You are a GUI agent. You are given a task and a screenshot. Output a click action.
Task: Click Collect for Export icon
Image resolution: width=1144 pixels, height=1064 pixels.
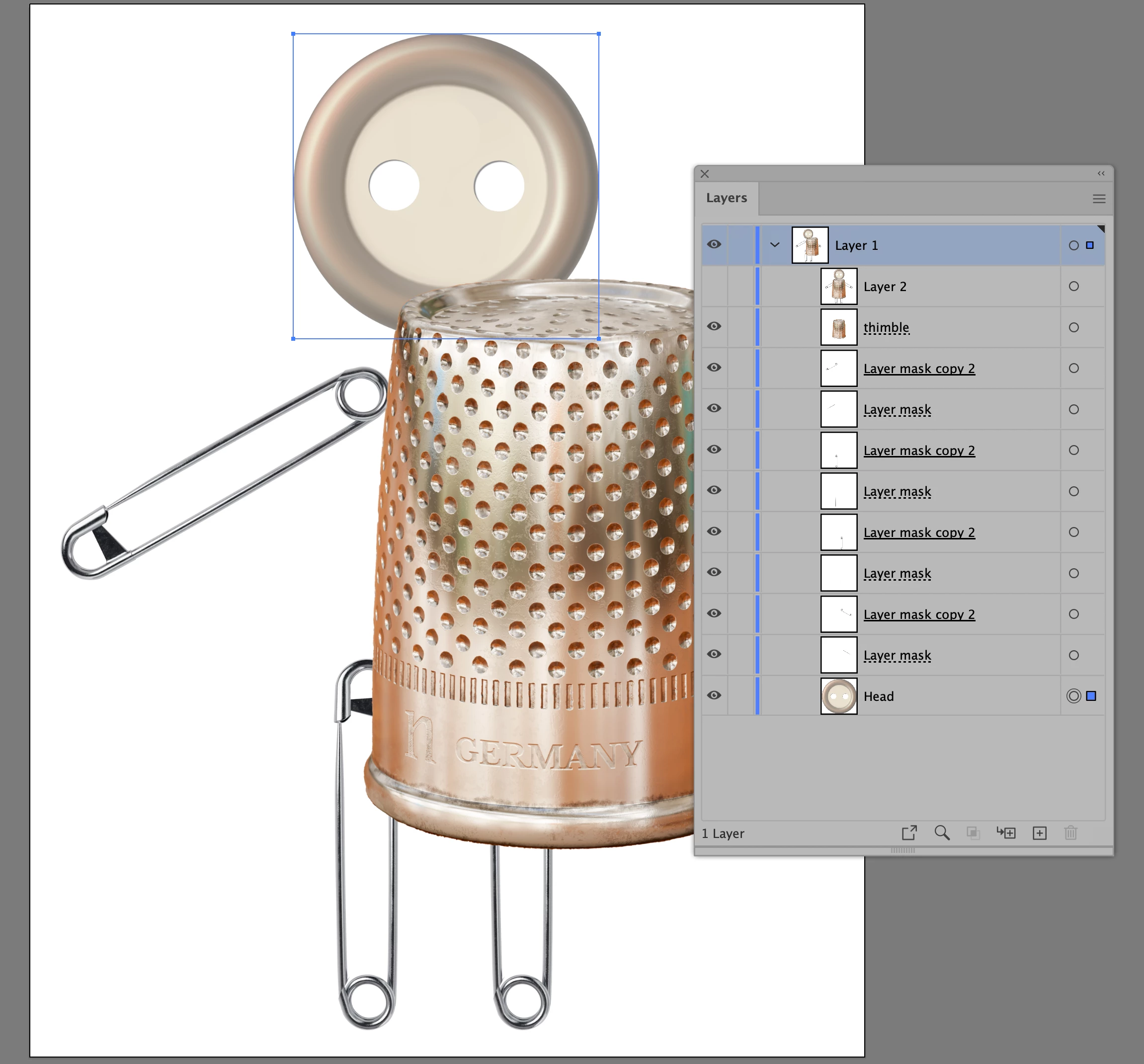click(x=908, y=833)
